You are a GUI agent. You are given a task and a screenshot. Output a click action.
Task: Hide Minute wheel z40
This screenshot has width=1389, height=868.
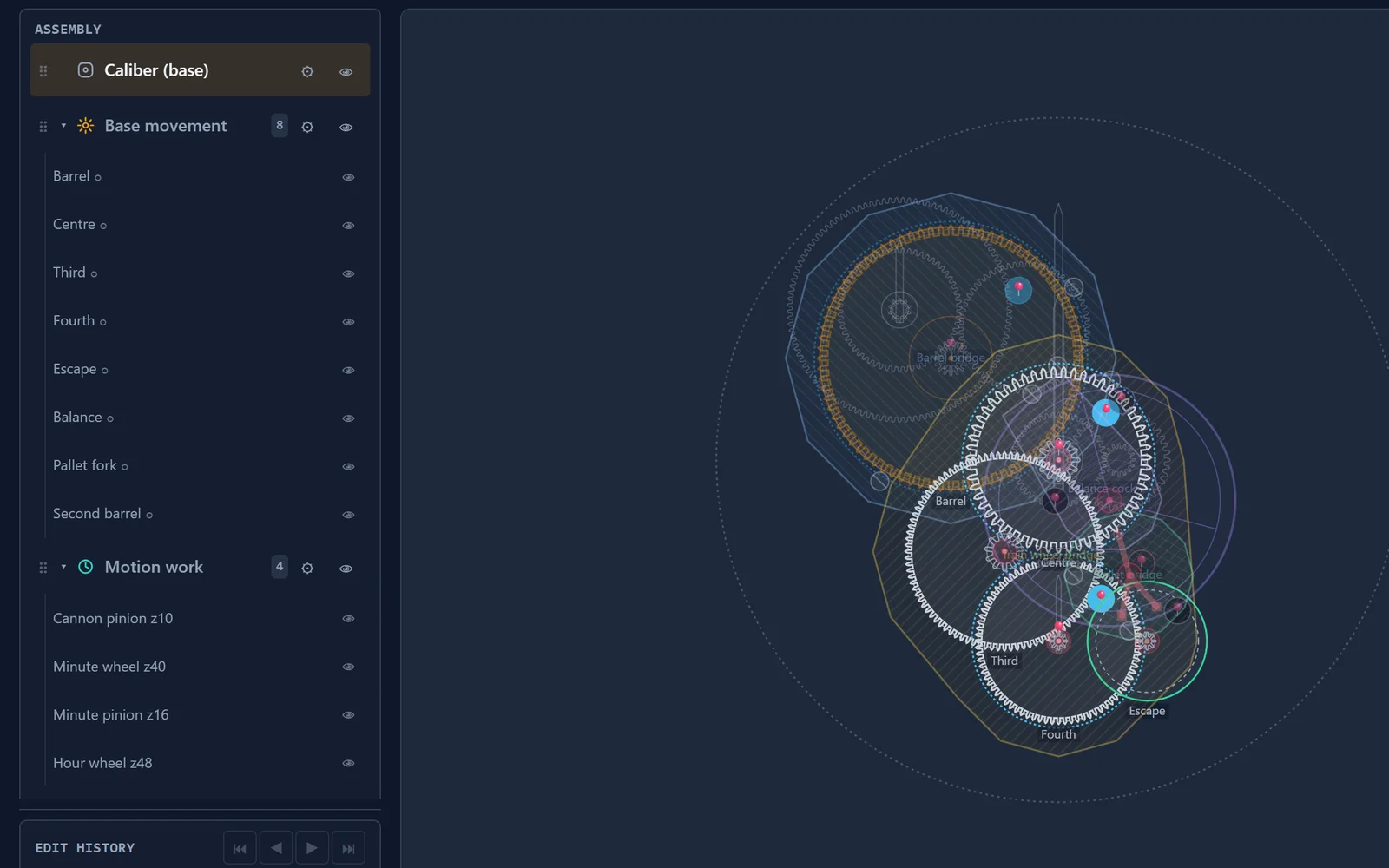pos(348,667)
